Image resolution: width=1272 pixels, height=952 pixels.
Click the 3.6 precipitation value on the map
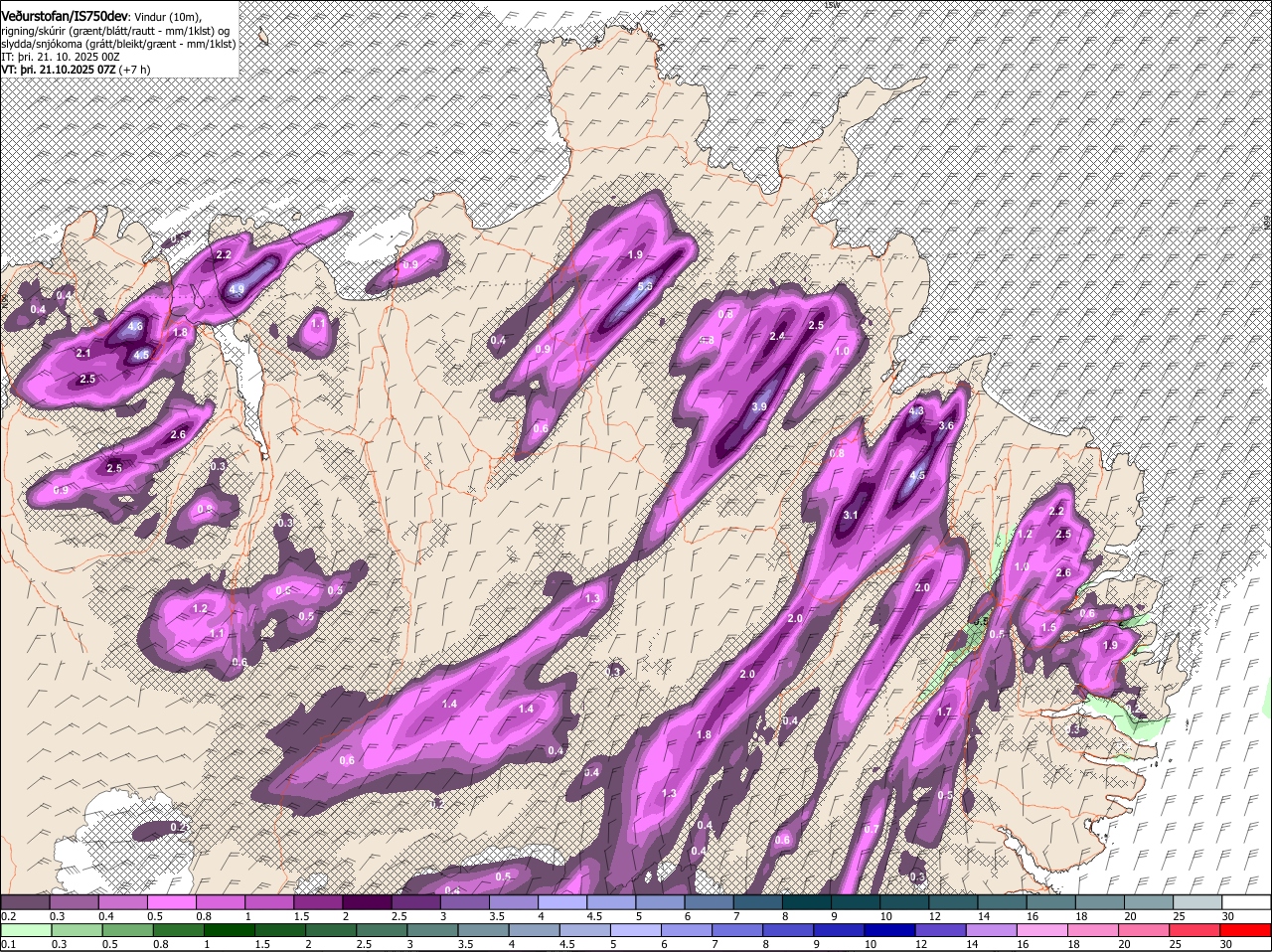click(946, 425)
